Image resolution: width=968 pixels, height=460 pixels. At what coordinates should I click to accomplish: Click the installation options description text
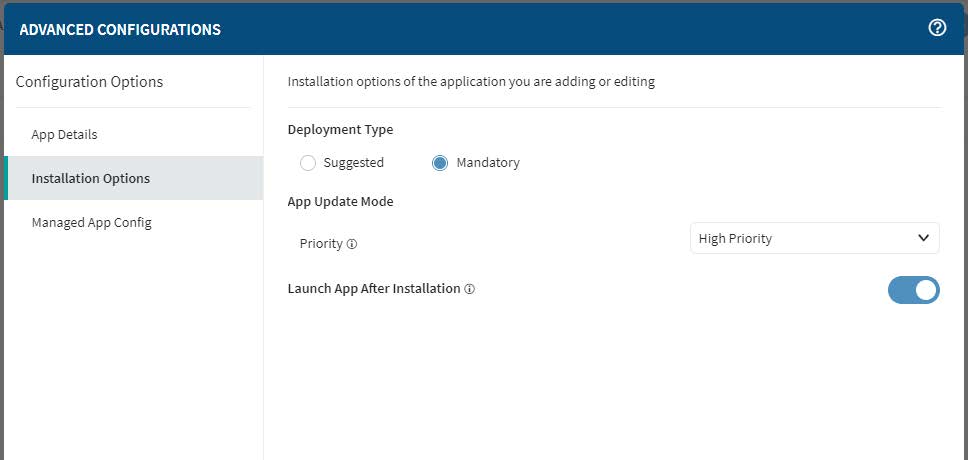coord(471,82)
